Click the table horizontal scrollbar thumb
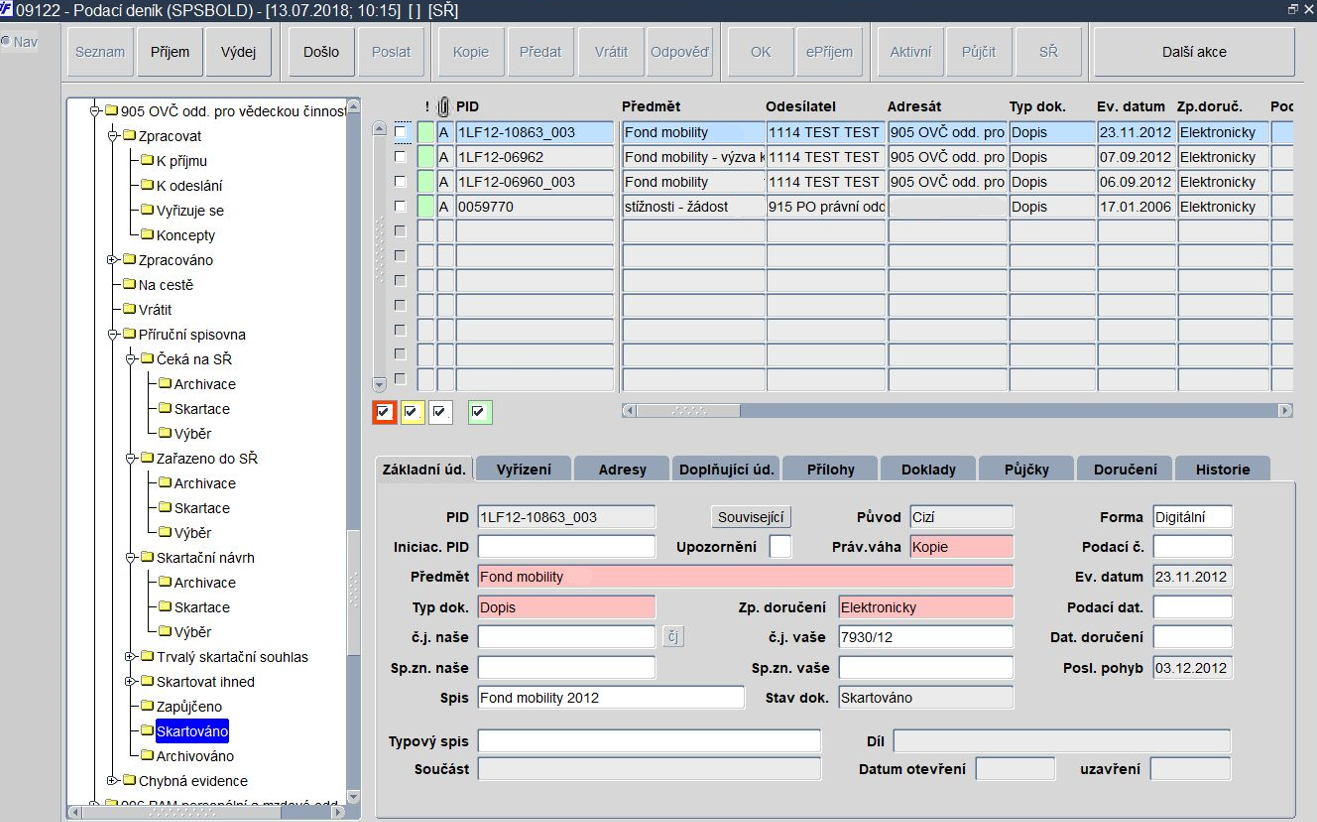The image size is (1317, 822). pyautogui.click(x=689, y=410)
